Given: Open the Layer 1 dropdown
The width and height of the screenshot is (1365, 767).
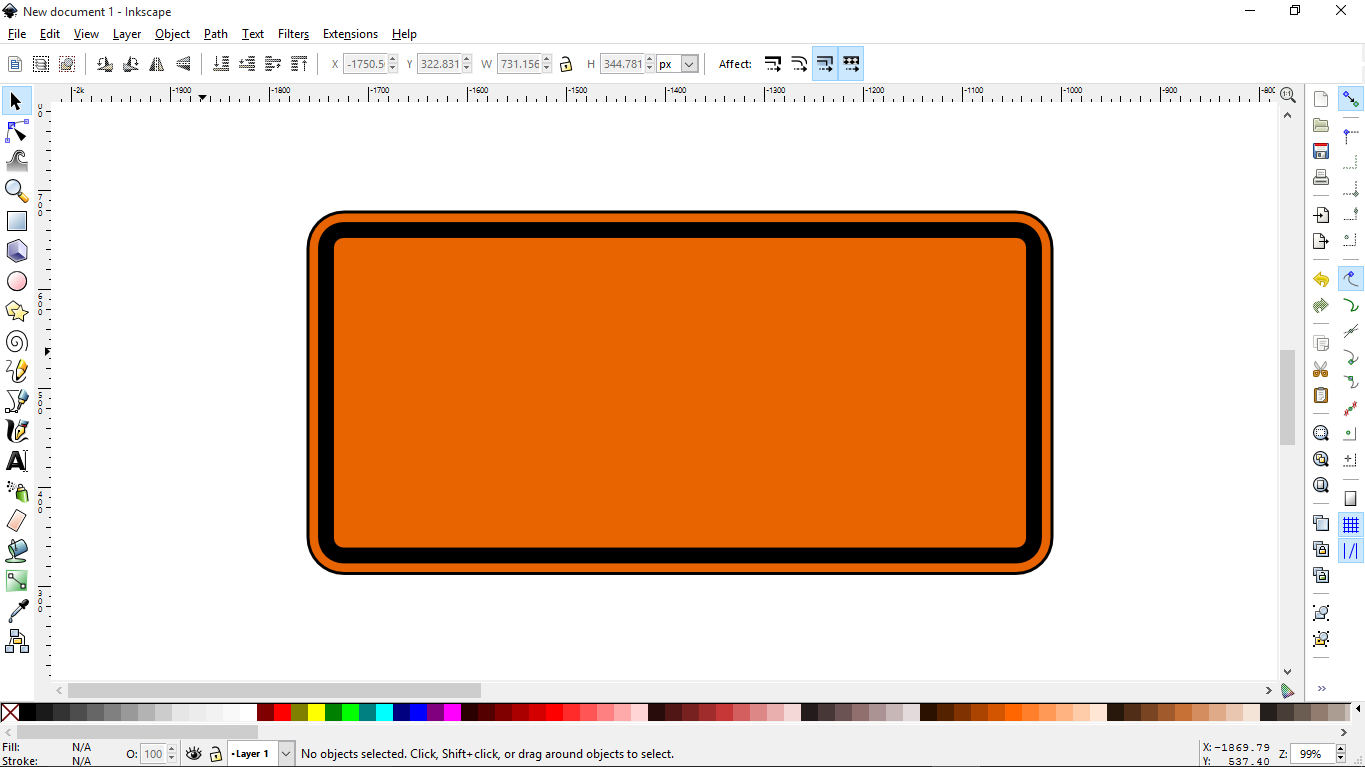Looking at the screenshot, I should coord(286,754).
